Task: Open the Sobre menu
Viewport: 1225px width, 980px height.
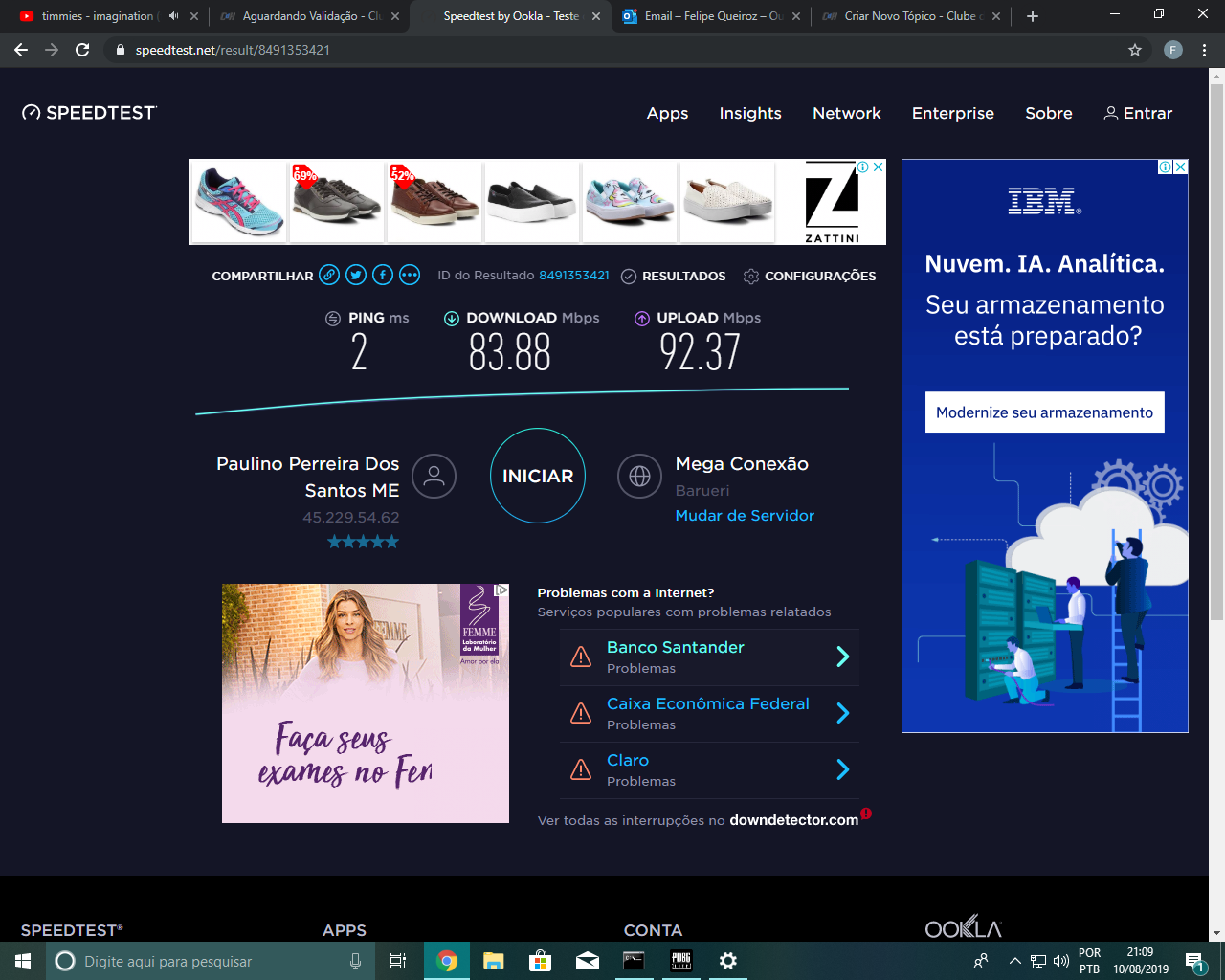Action: click(x=1049, y=113)
